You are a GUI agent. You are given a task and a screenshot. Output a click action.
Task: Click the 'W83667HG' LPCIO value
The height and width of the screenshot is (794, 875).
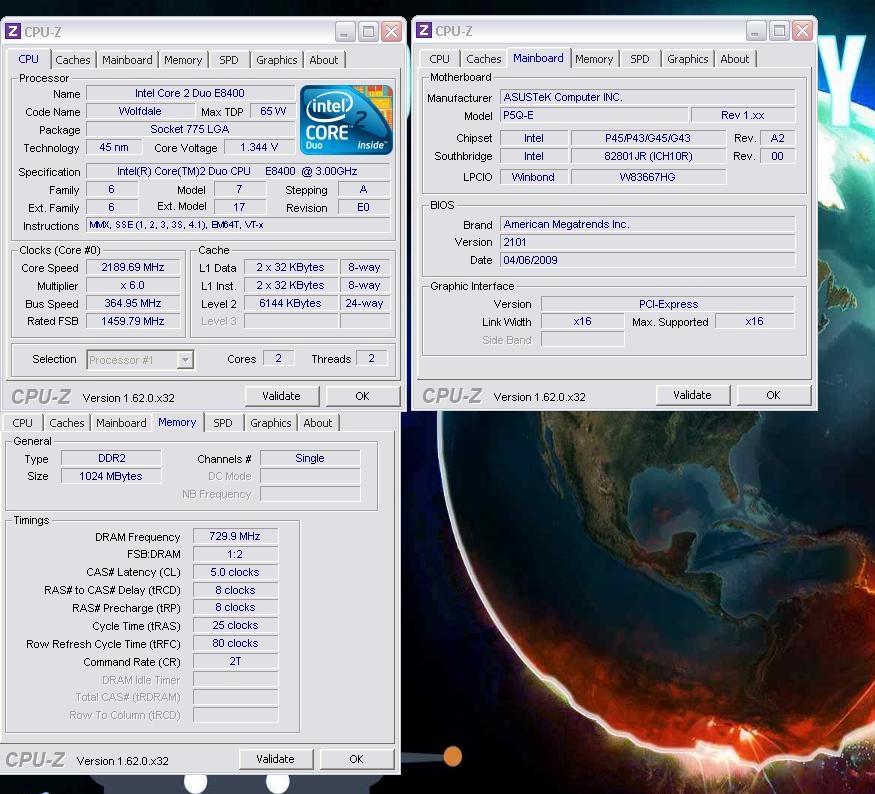648,177
